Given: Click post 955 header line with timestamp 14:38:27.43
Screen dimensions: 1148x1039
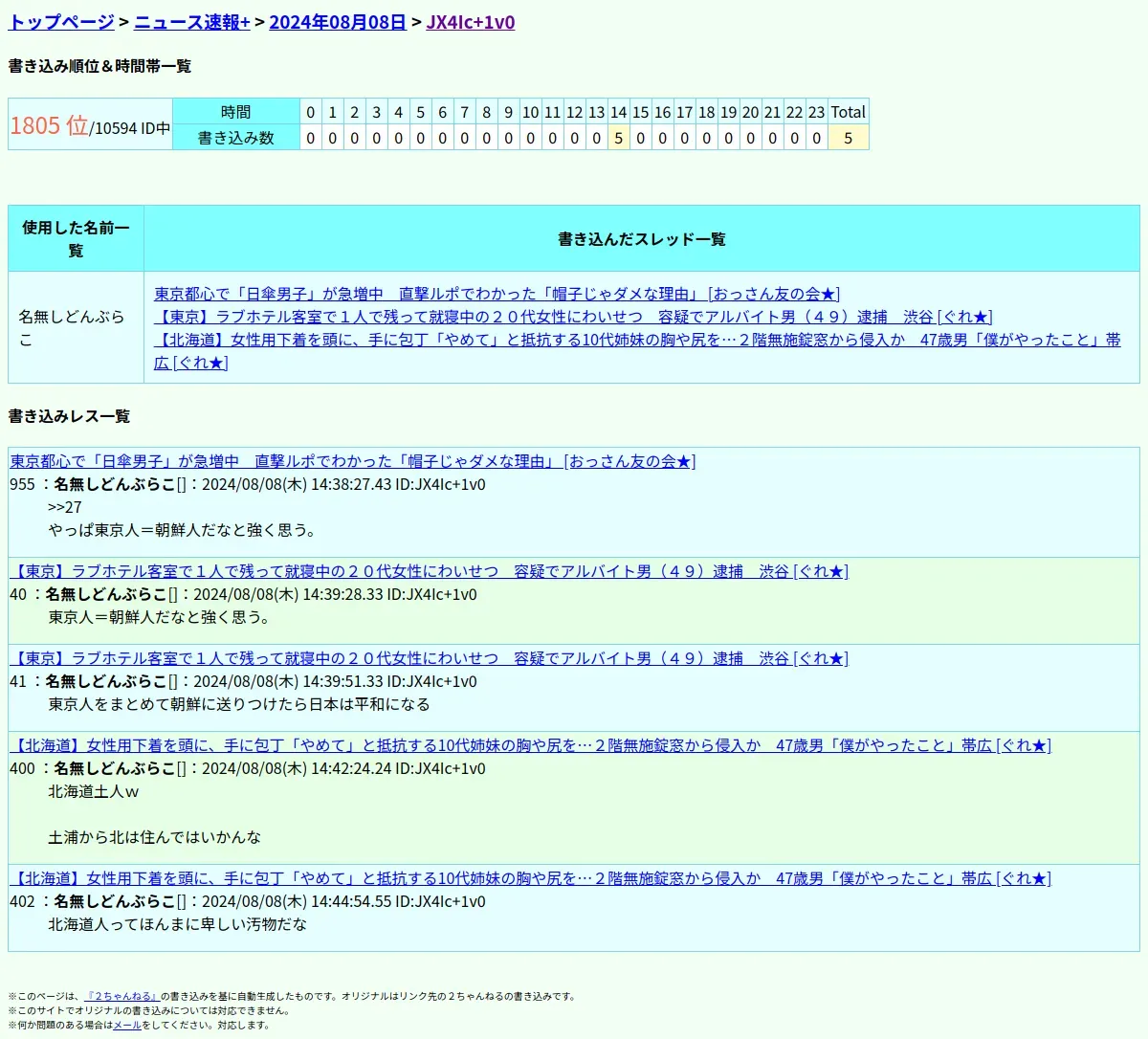Looking at the screenshot, I should [x=248, y=484].
